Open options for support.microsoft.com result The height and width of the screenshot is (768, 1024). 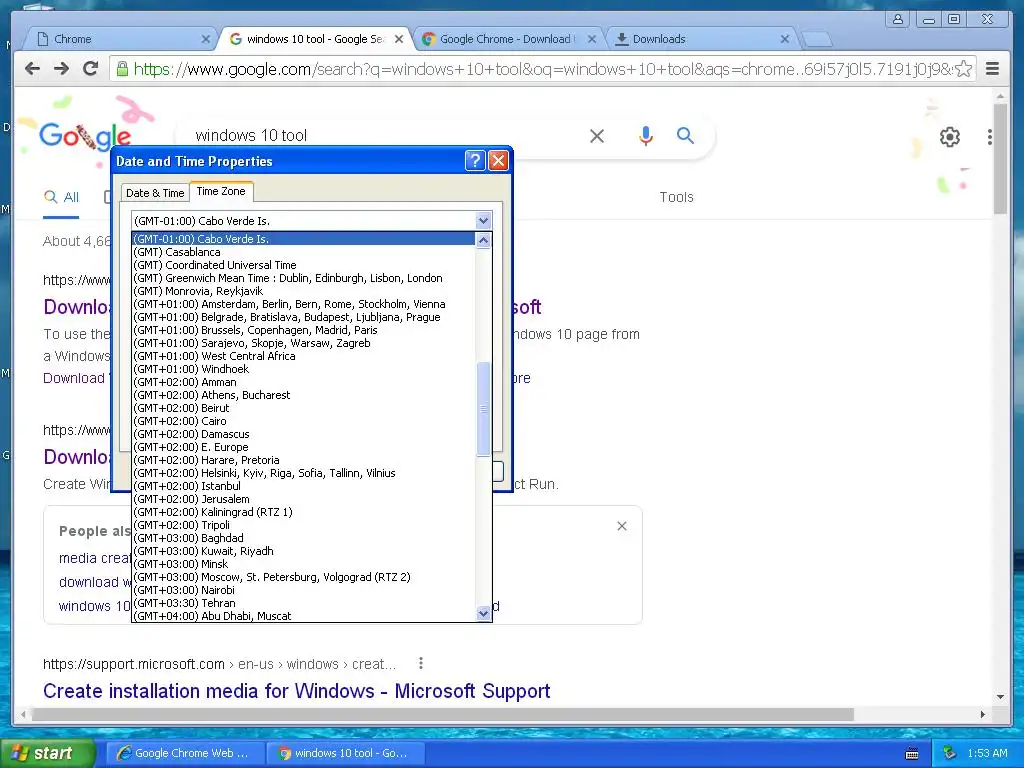pos(421,664)
